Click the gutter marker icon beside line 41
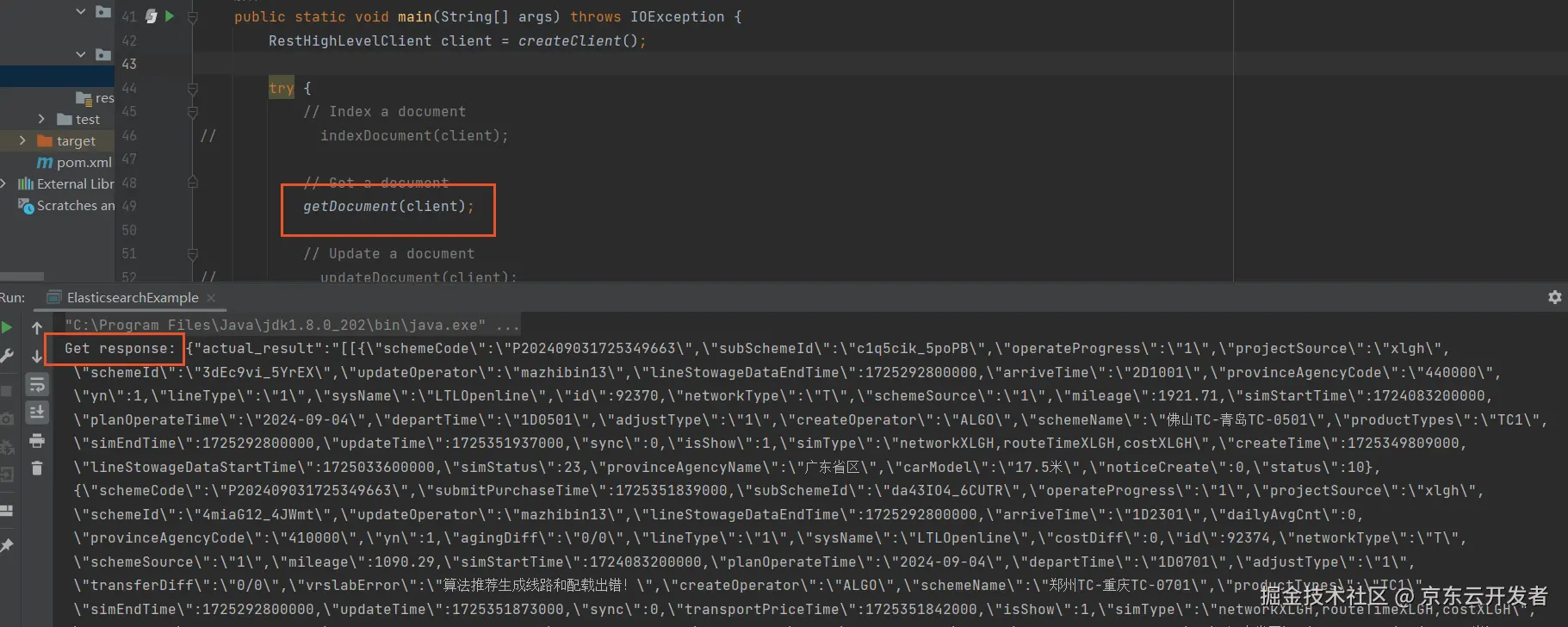The width and height of the screenshot is (1568, 627). pos(152,16)
